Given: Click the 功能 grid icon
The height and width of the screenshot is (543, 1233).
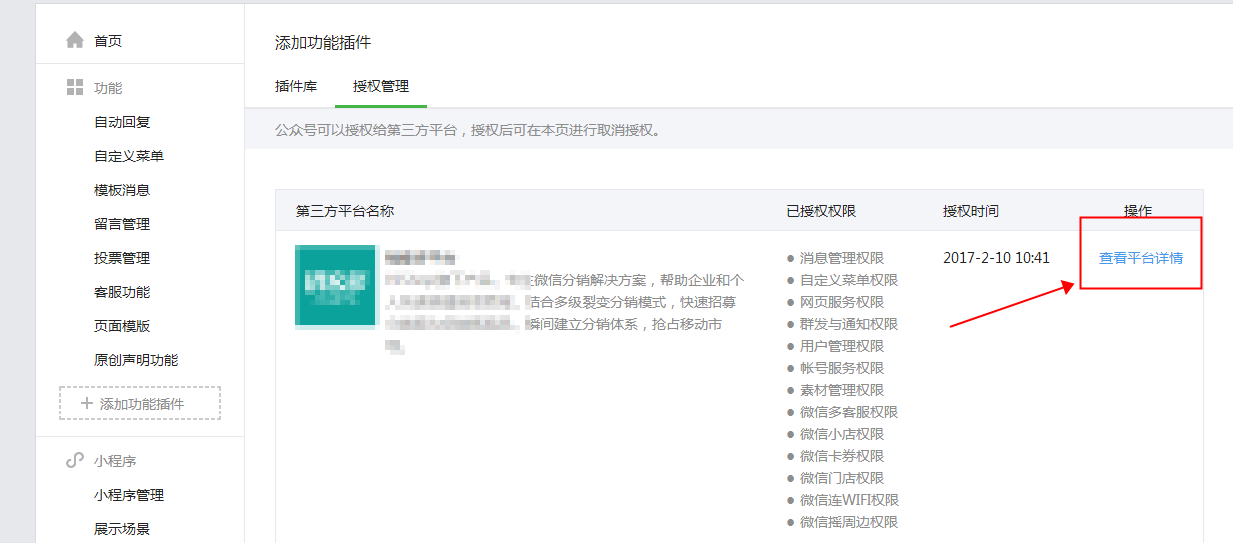Looking at the screenshot, I should click(75, 88).
